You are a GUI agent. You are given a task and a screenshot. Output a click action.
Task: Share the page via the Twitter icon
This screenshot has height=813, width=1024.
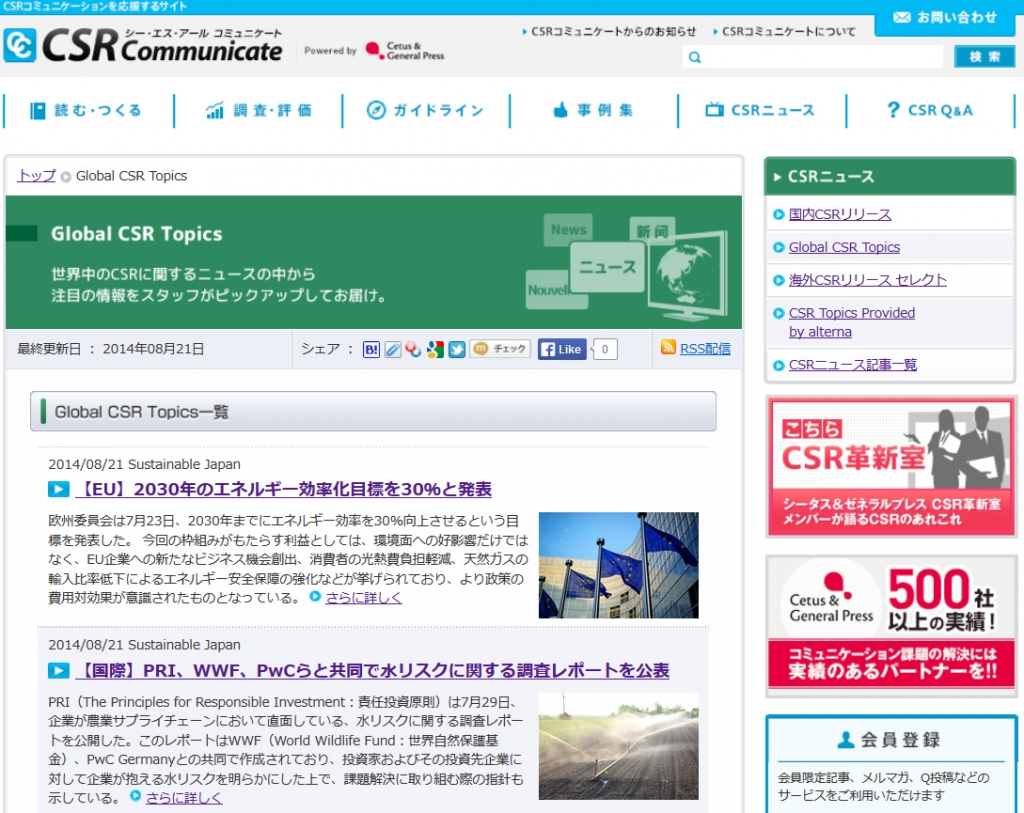(457, 349)
